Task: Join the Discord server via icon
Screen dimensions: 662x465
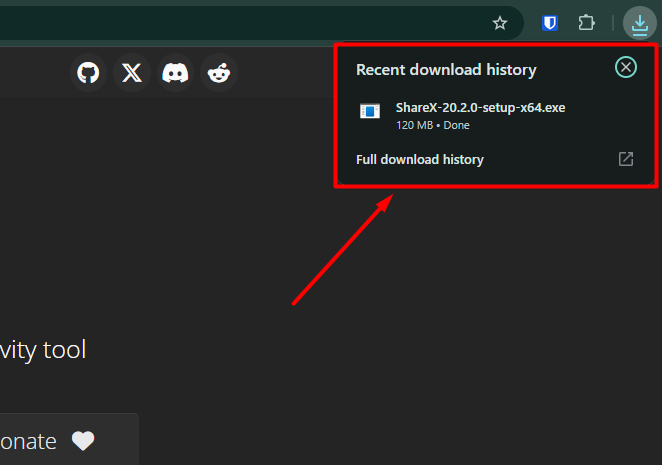Action: point(175,73)
